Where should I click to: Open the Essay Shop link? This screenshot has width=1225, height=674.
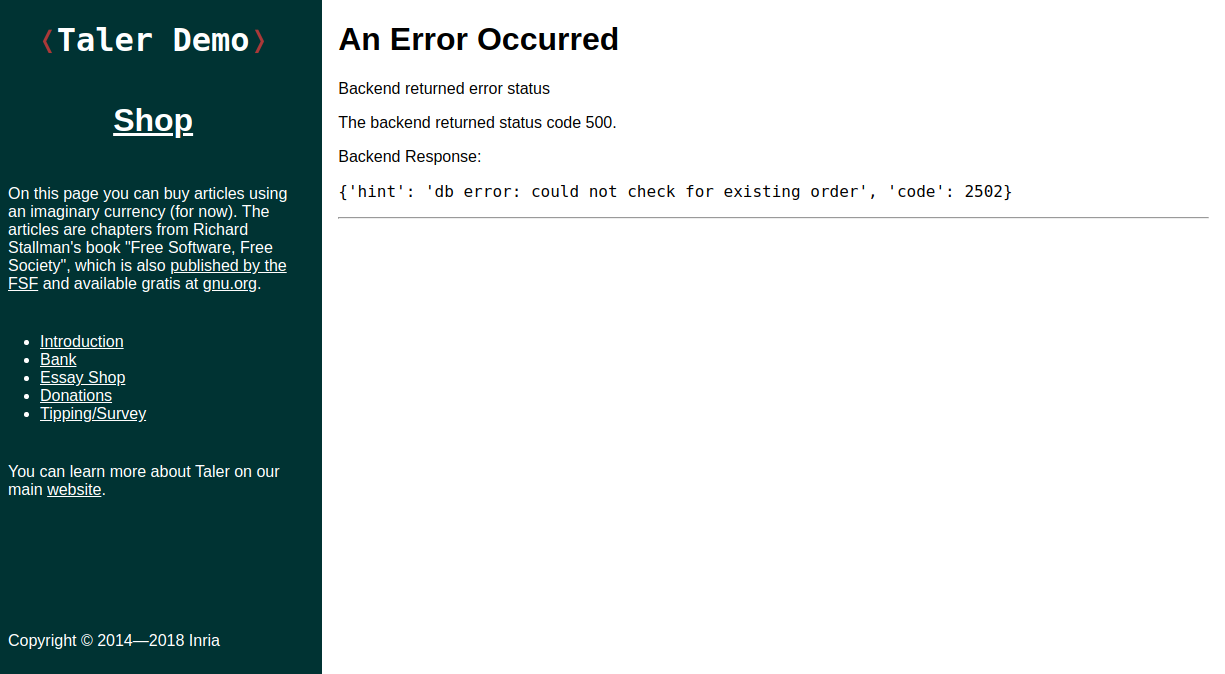click(x=82, y=378)
